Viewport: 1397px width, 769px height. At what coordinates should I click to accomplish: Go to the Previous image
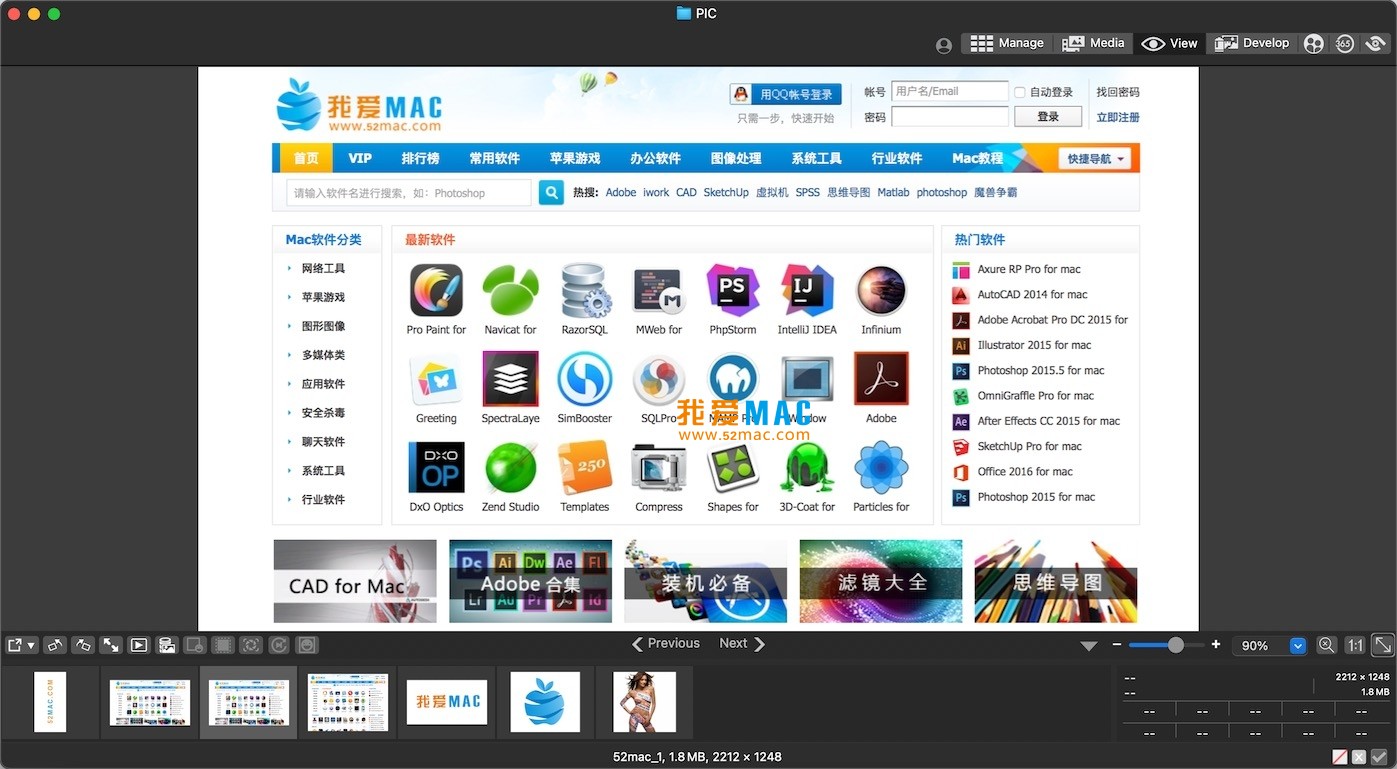point(666,644)
